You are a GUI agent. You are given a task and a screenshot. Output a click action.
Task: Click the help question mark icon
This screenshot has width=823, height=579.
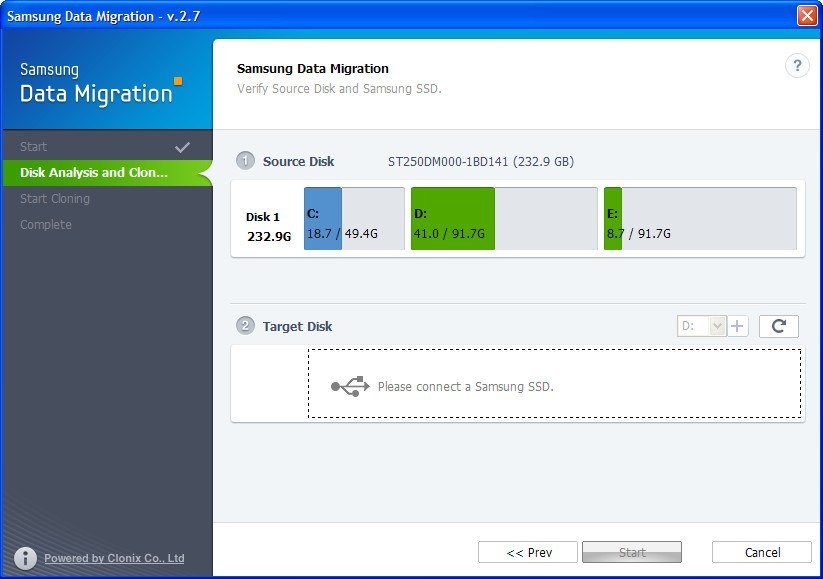click(x=797, y=66)
